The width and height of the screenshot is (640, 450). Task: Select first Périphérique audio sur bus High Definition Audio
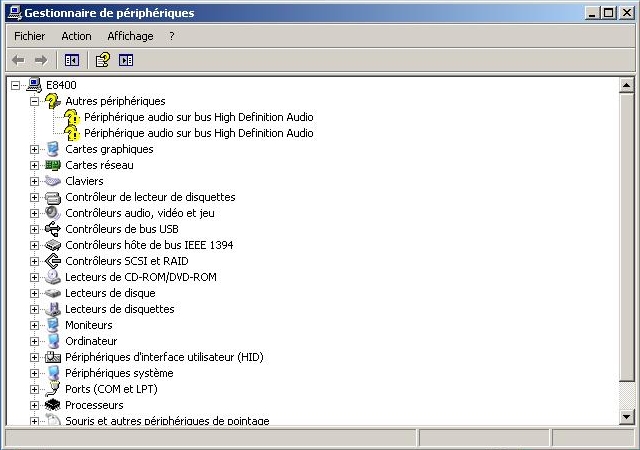click(x=199, y=117)
